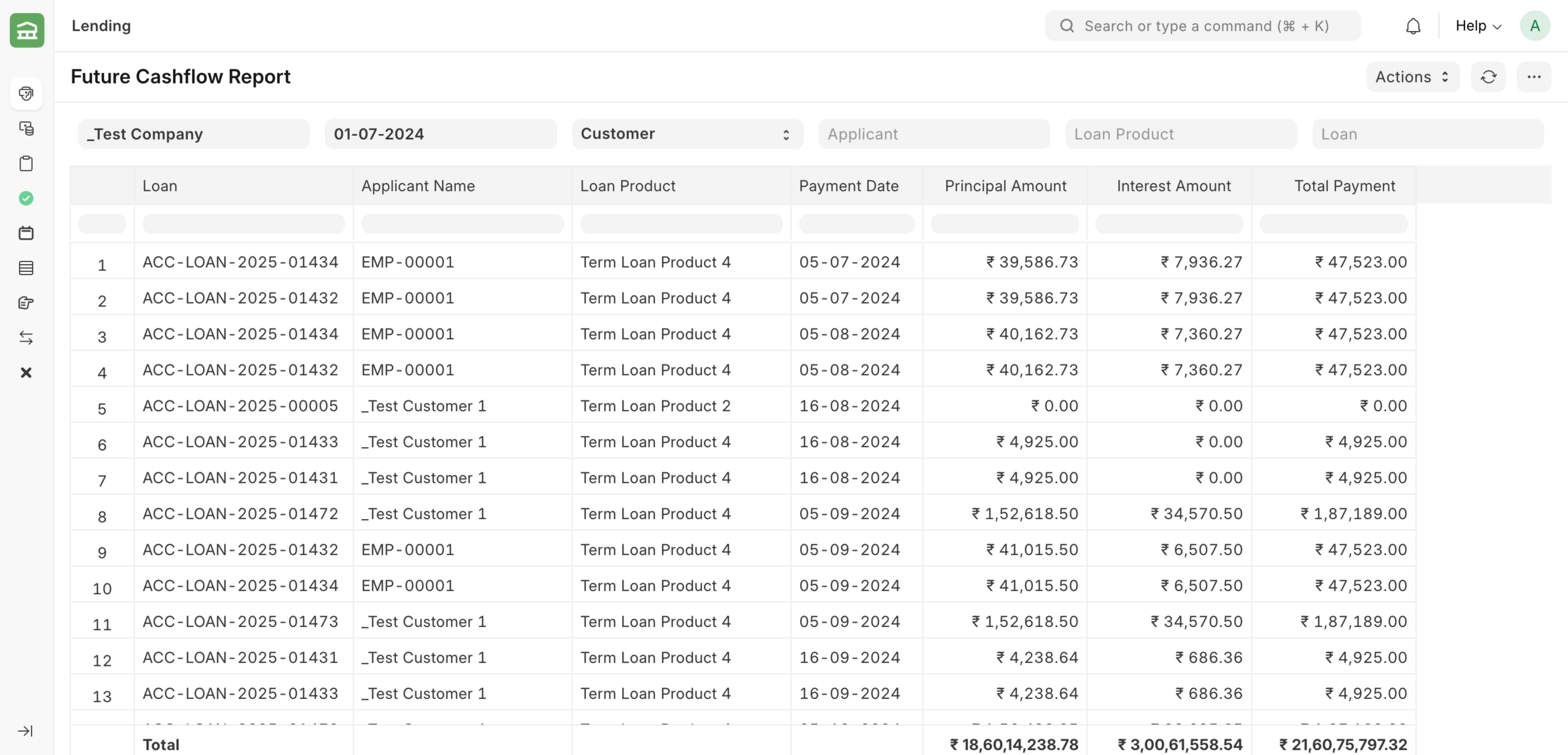Click _Test Customer 1 in row 6
The height and width of the screenshot is (755, 1568).
[x=424, y=442]
